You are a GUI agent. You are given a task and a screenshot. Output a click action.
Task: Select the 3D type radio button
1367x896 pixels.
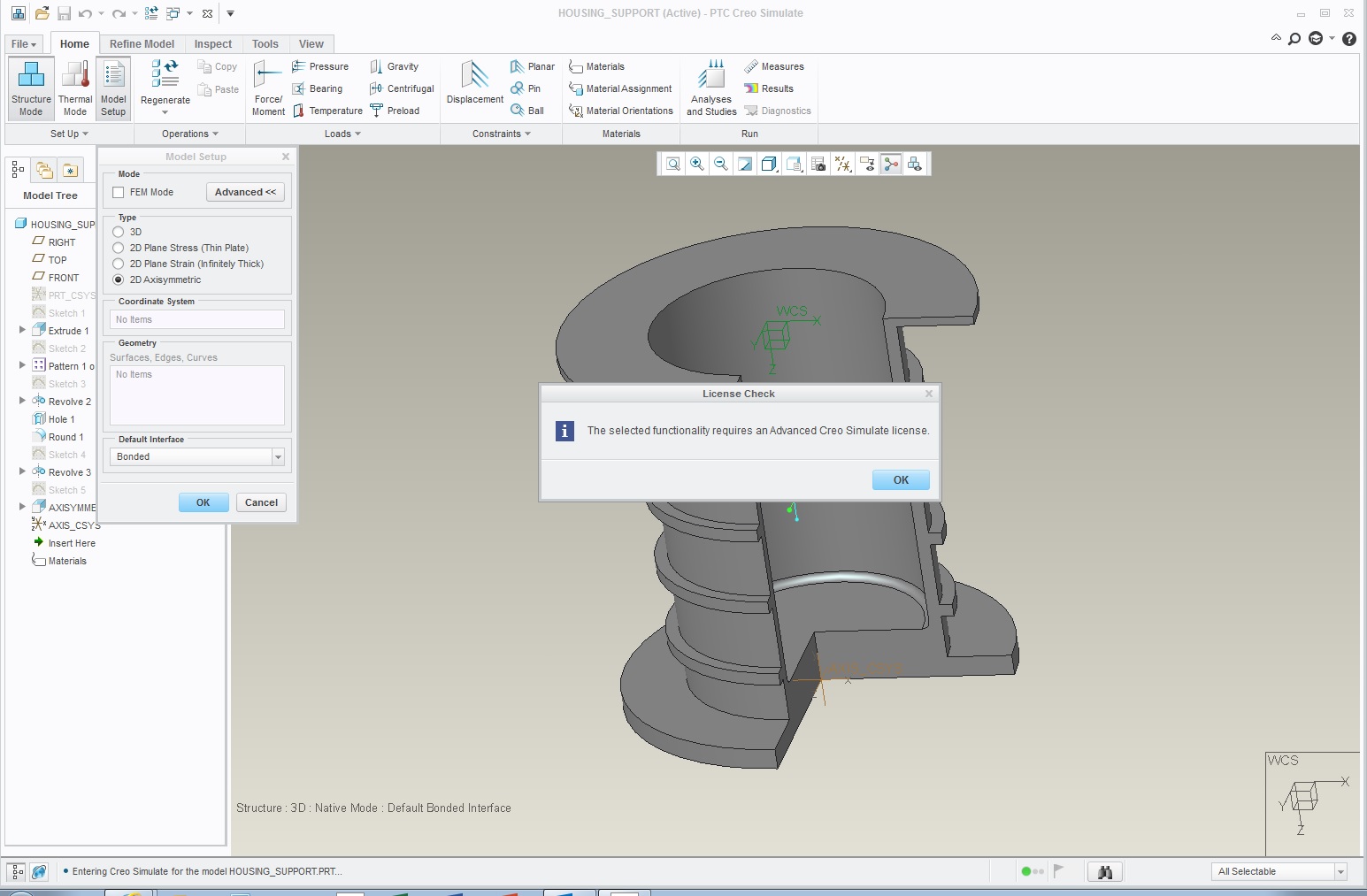coord(119,232)
